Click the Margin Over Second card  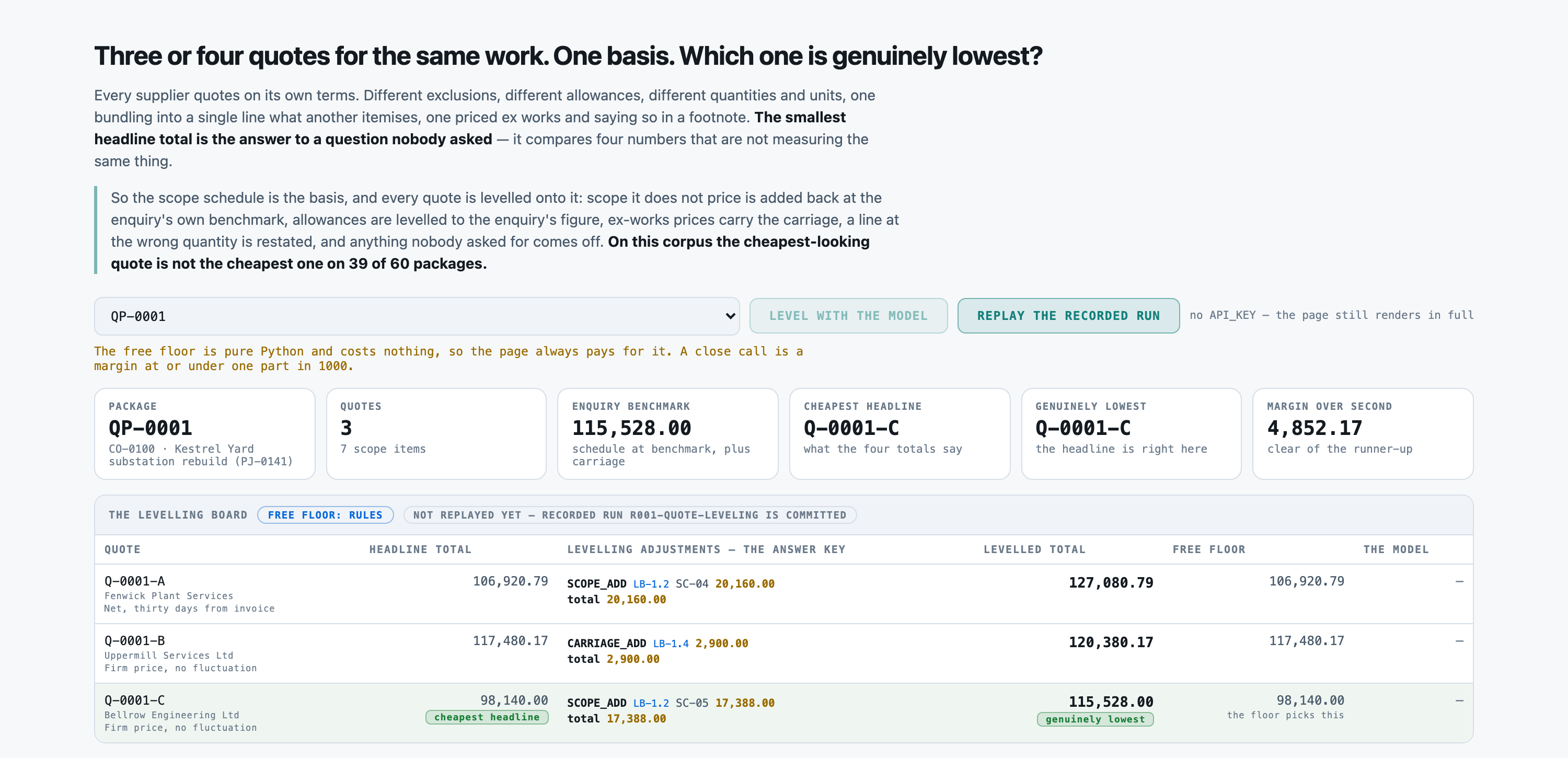tap(1362, 433)
